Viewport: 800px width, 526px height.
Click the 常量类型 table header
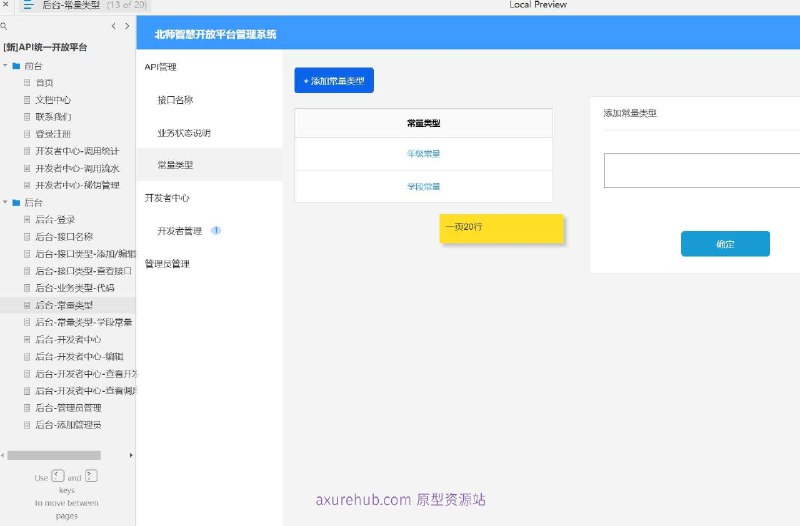[423, 123]
